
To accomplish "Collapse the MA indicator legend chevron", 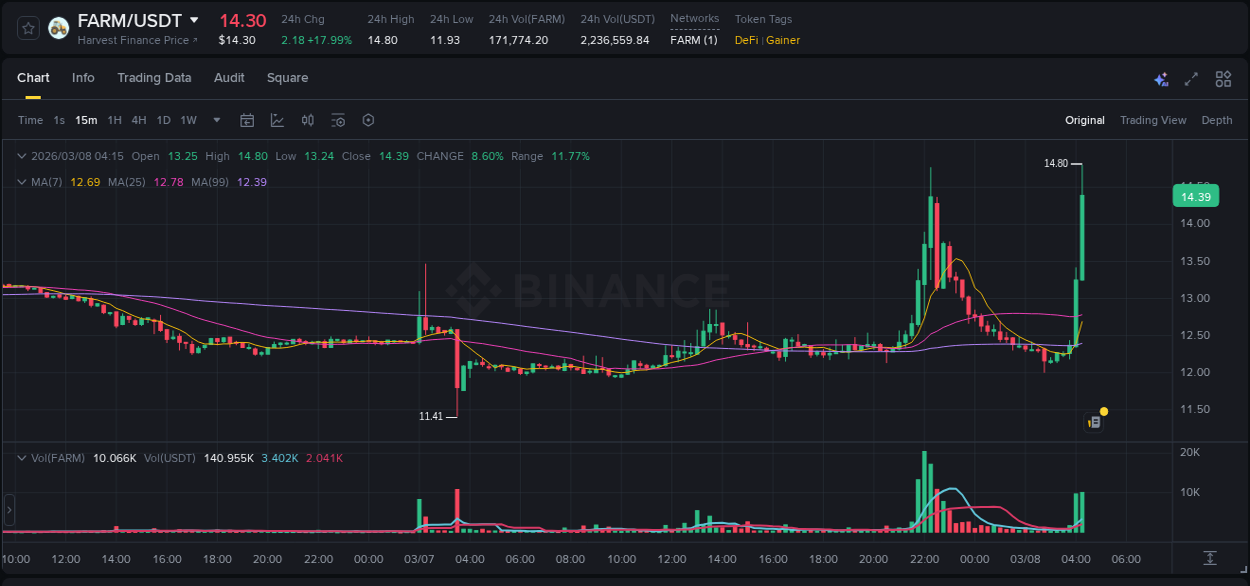I will [x=21, y=182].
